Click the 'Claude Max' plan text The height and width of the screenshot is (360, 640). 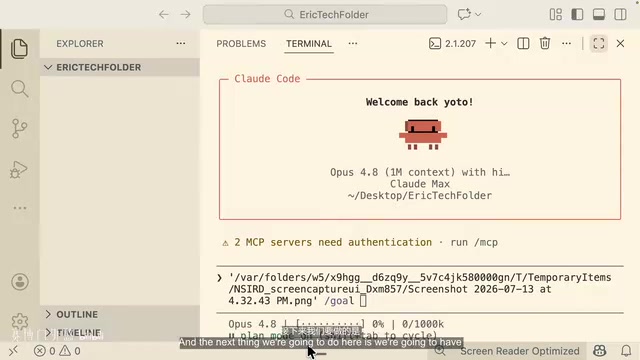[x=420, y=184]
